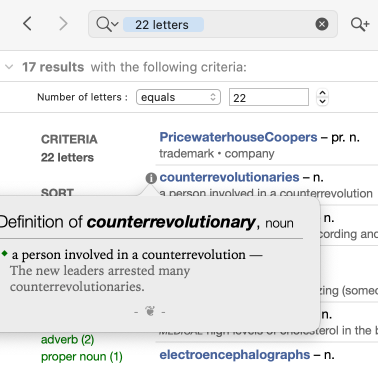Go forward with the right arrow
378x365 pixels.
(x=63, y=24)
